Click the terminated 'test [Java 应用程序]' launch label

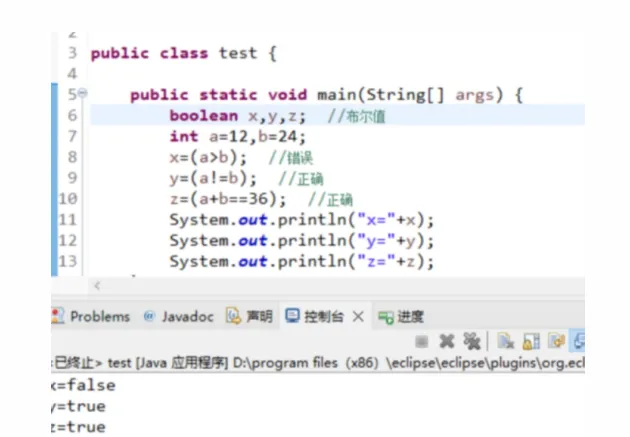coord(168,363)
